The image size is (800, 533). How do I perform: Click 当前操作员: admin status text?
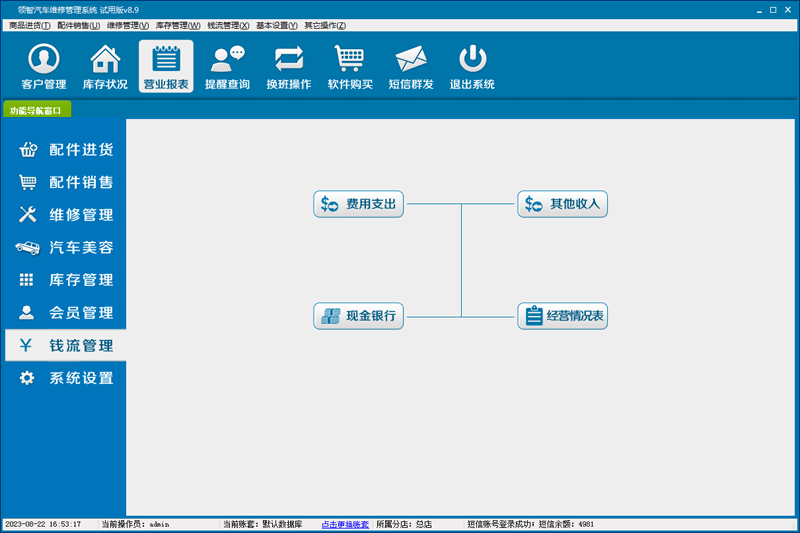click(135, 524)
